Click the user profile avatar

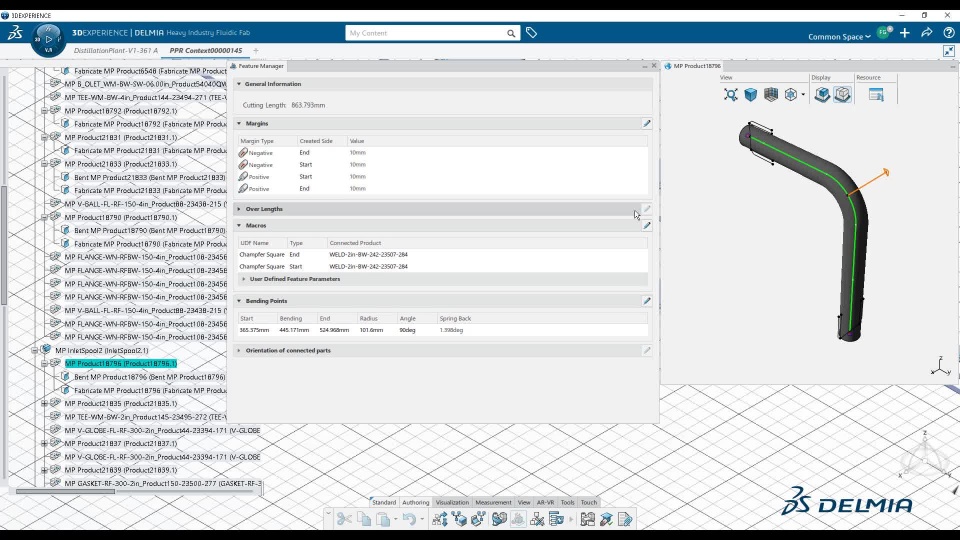click(x=883, y=33)
